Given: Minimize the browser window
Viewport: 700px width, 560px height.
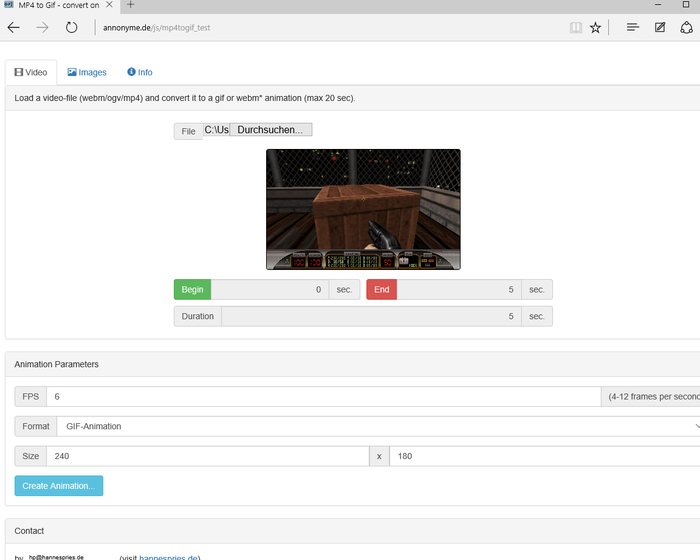Looking at the screenshot, I should click(x=658, y=5).
